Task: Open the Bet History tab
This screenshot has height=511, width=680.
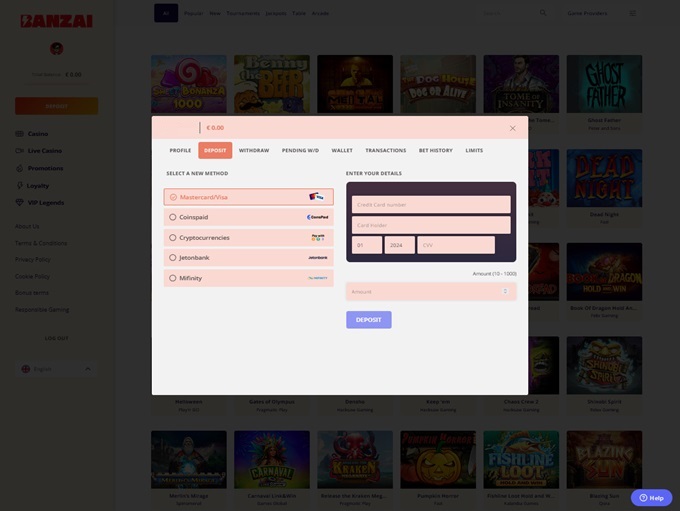Action: click(x=435, y=150)
